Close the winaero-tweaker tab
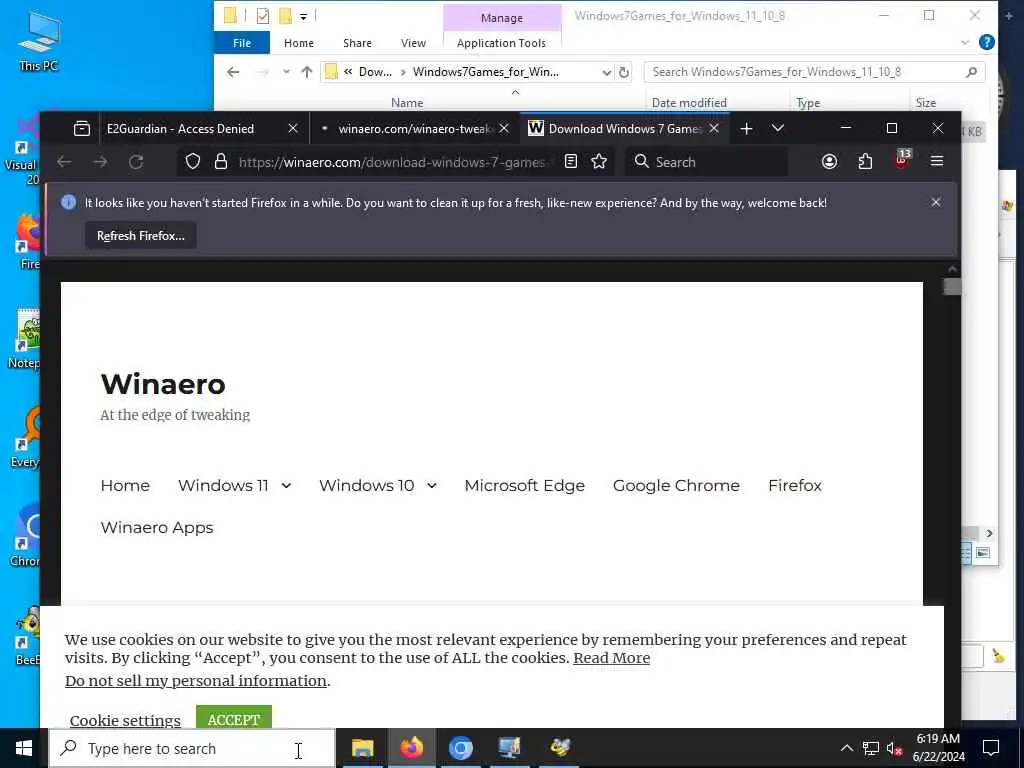This screenshot has width=1024, height=768. pyautogui.click(x=504, y=129)
